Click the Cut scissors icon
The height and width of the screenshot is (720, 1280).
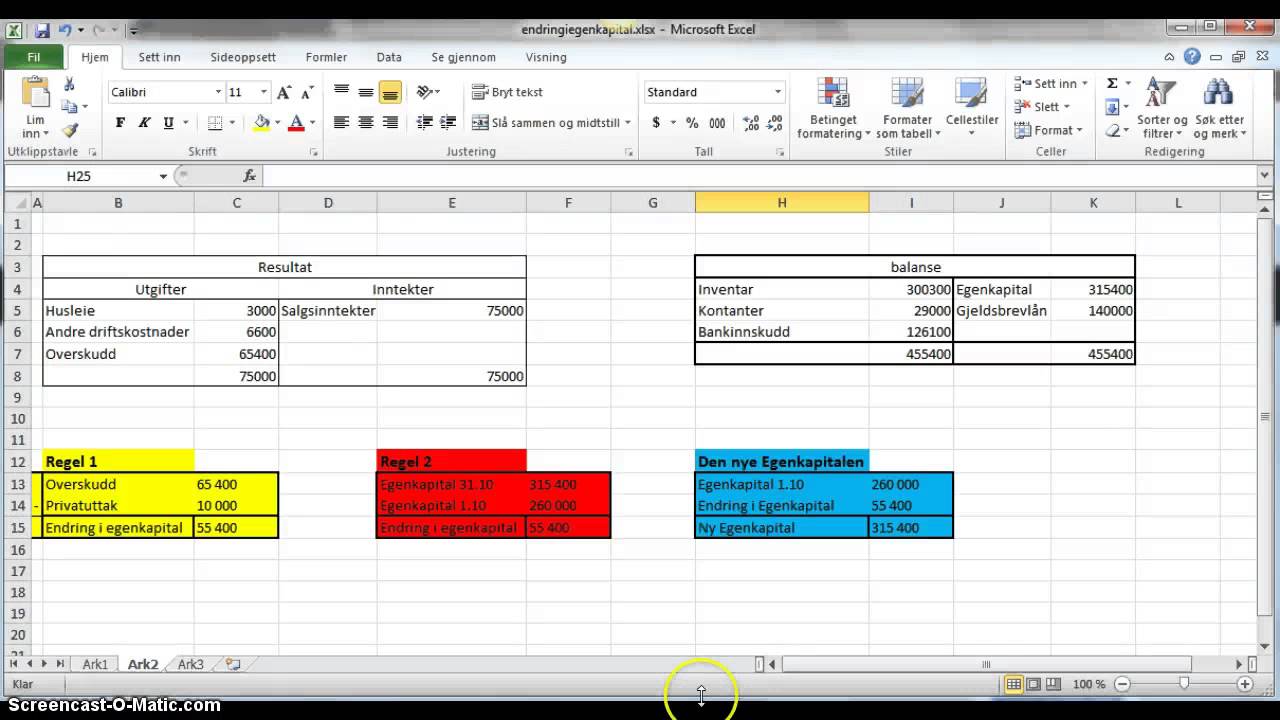(70, 85)
